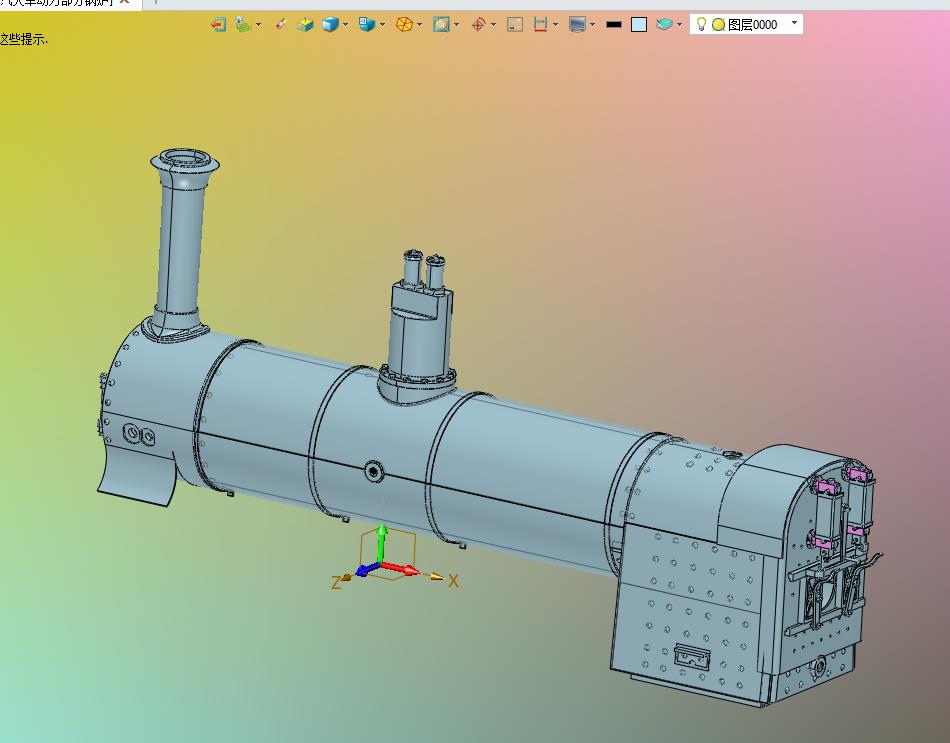
Task: Click the orange wireframe display icon
Action: tap(404, 24)
